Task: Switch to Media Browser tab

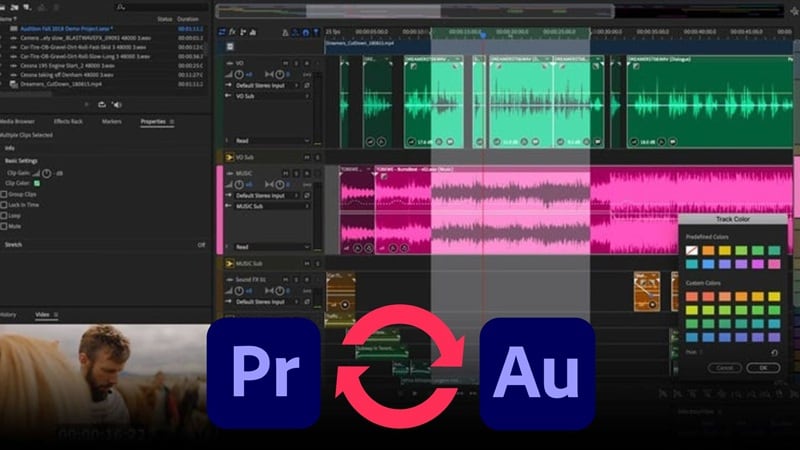Action: [17, 121]
